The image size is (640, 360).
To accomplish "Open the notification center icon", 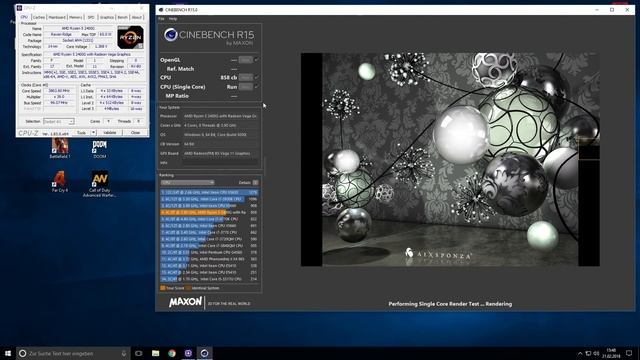I will pos(629,353).
